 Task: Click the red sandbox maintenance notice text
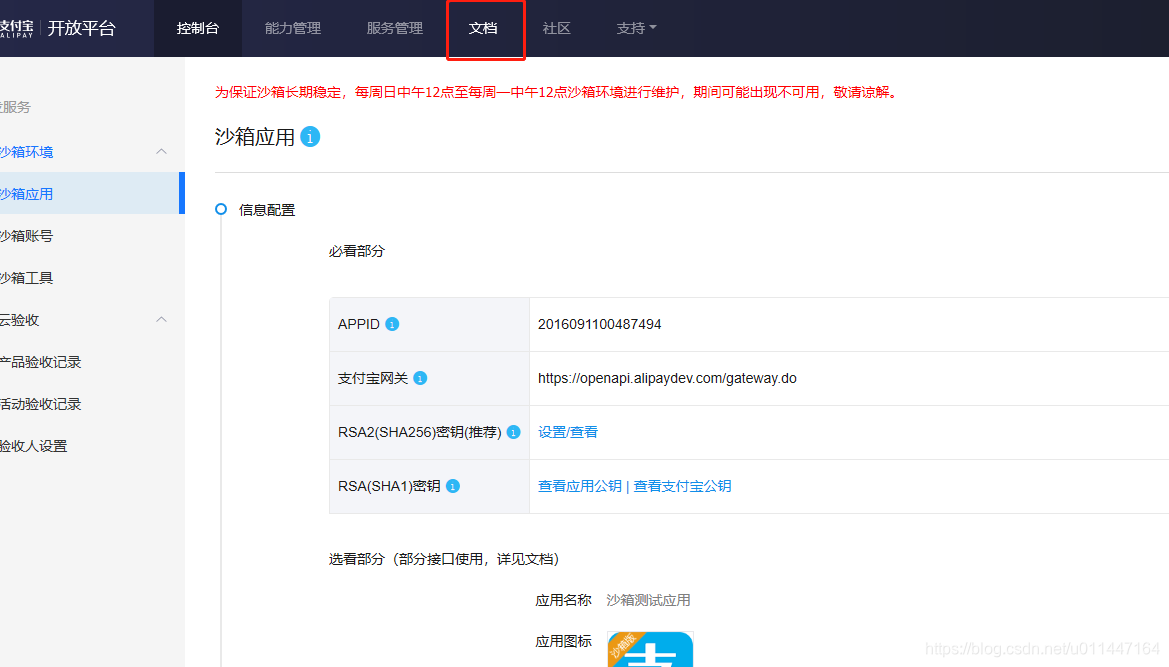point(558,92)
